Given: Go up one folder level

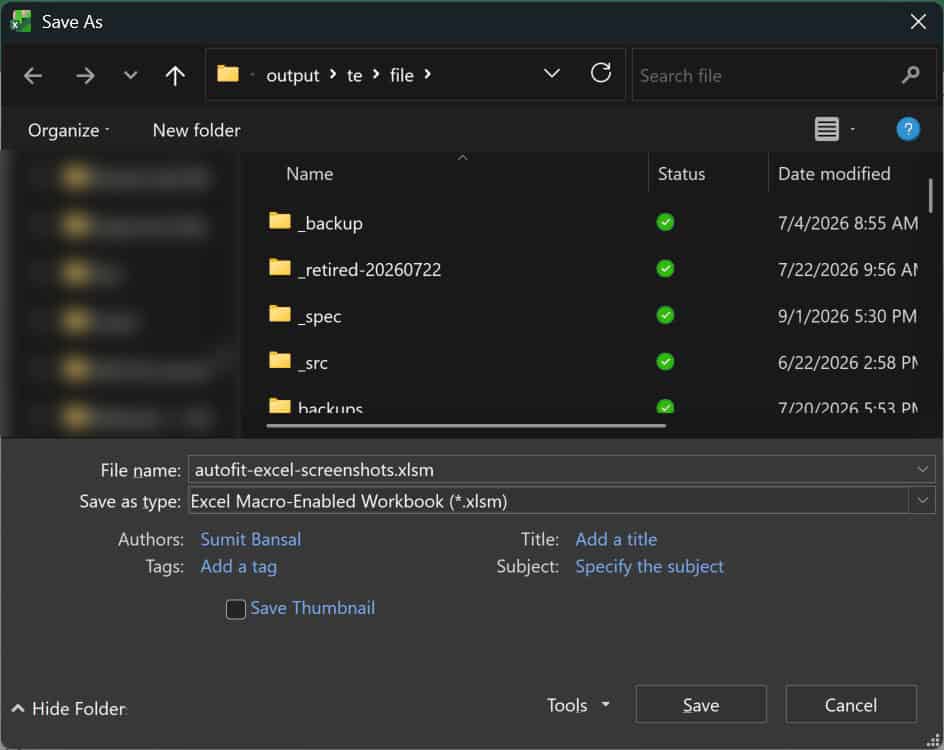Looking at the screenshot, I should (175, 76).
